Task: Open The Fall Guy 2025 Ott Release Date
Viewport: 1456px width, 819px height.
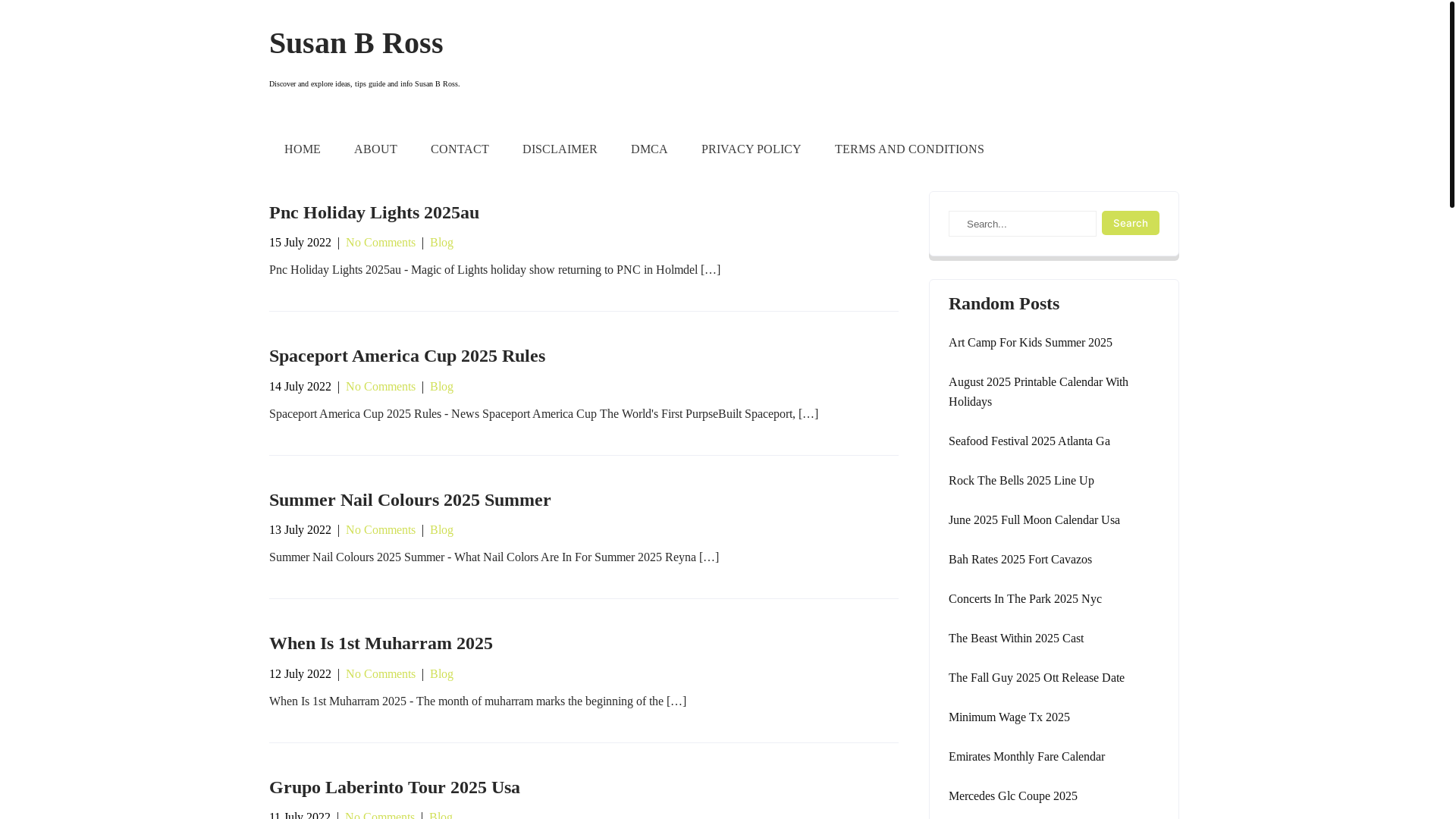Action: [x=1036, y=678]
